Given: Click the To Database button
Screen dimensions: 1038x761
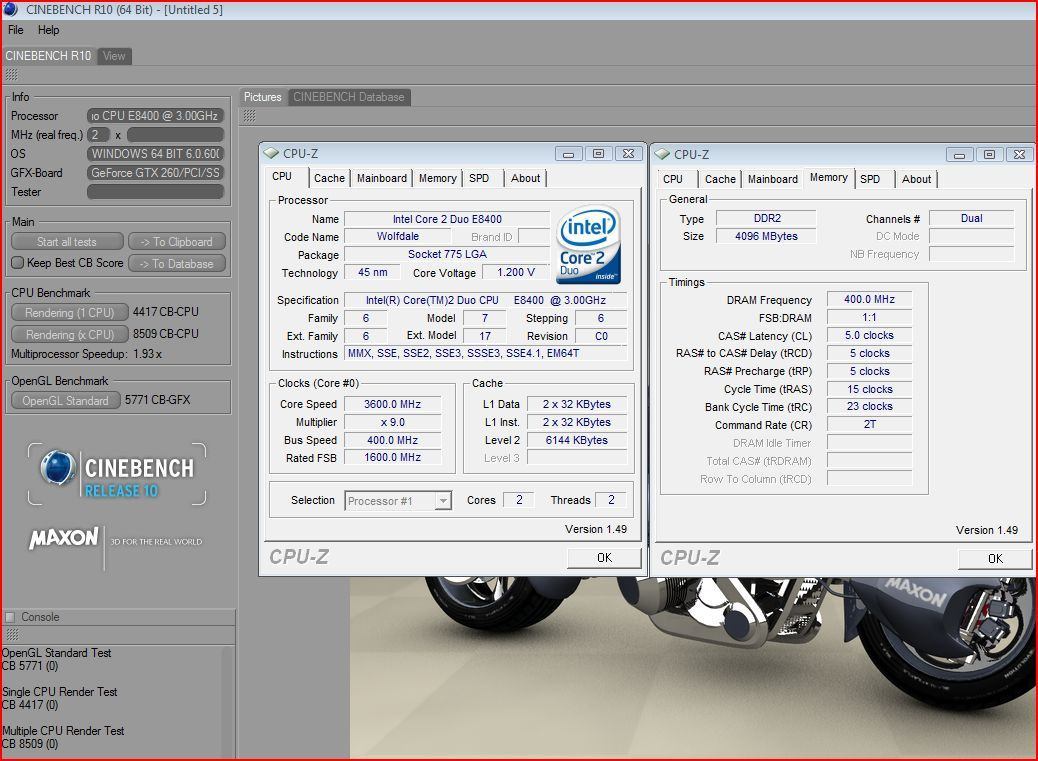Looking at the screenshot, I should (x=177, y=263).
